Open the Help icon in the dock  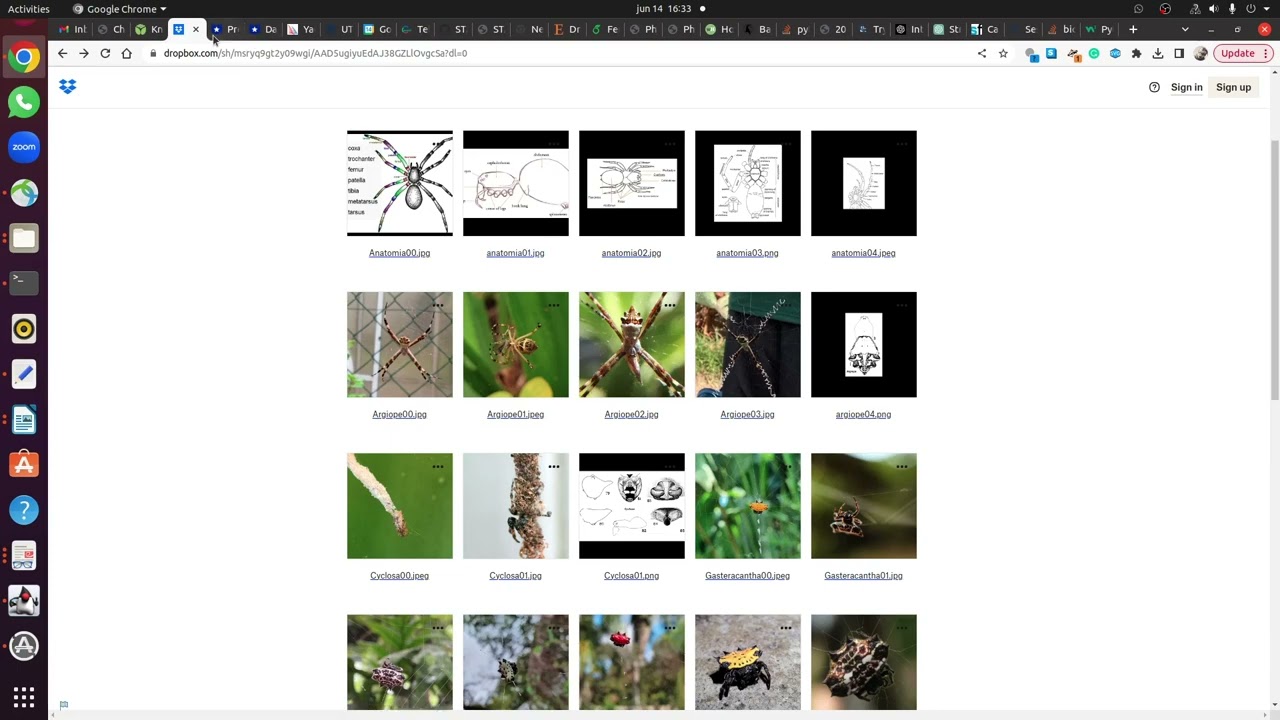click(24, 510)
